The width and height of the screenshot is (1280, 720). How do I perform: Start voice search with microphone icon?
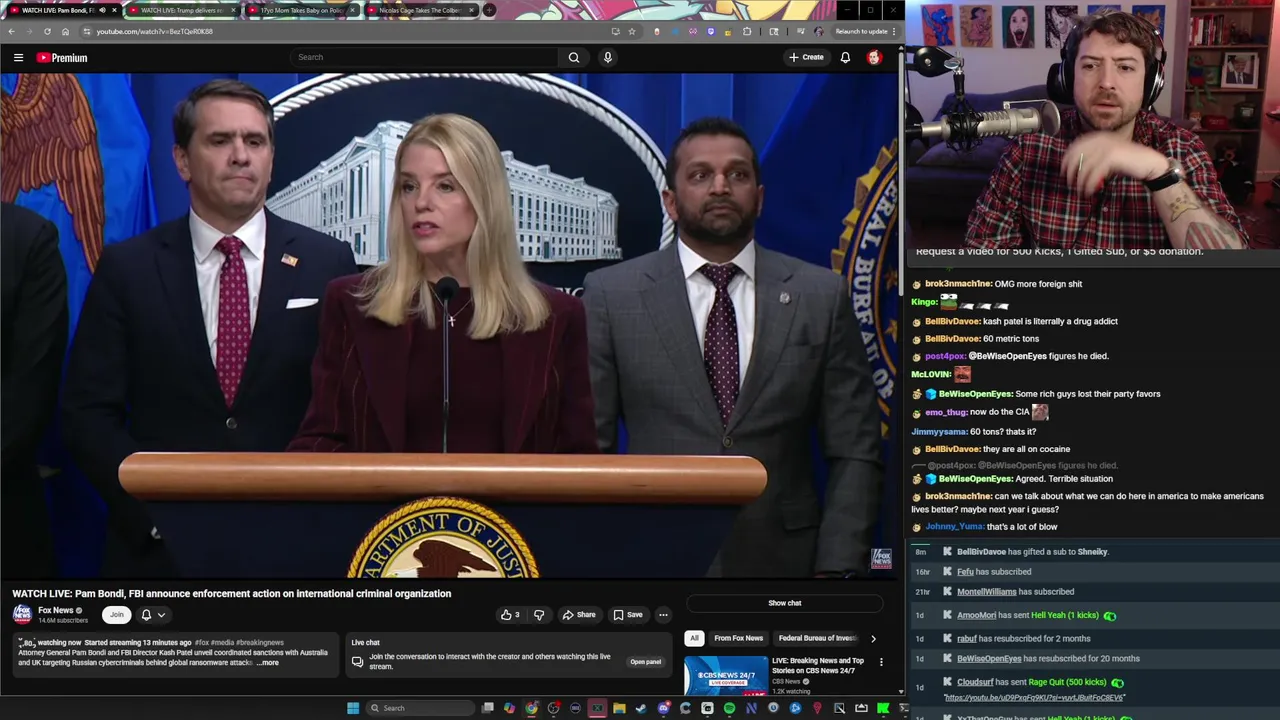pyautogui.click(x=607, y=57)
